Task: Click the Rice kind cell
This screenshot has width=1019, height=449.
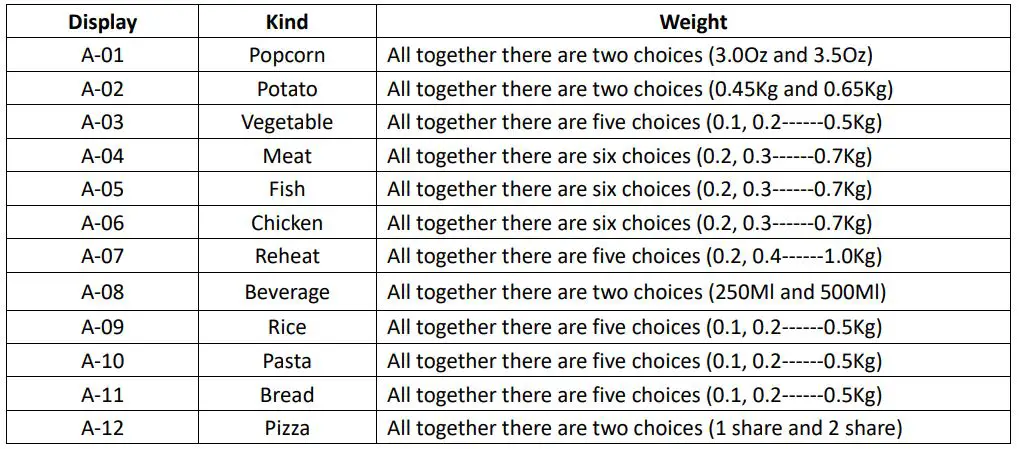Action: pyautogui.click(x=287, y=327)
